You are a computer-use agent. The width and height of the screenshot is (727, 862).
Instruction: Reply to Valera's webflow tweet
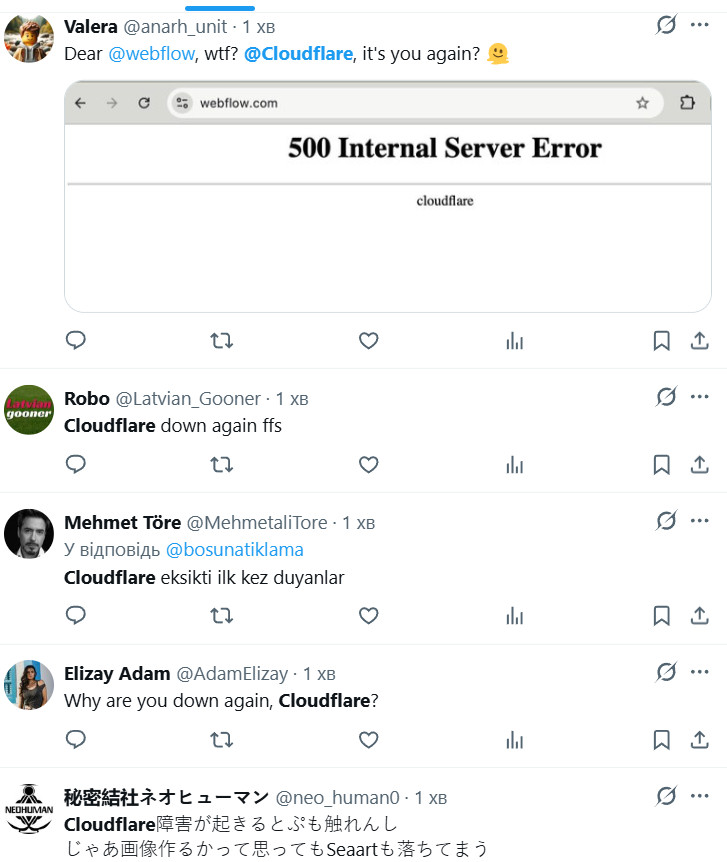(x=76, y=341)
